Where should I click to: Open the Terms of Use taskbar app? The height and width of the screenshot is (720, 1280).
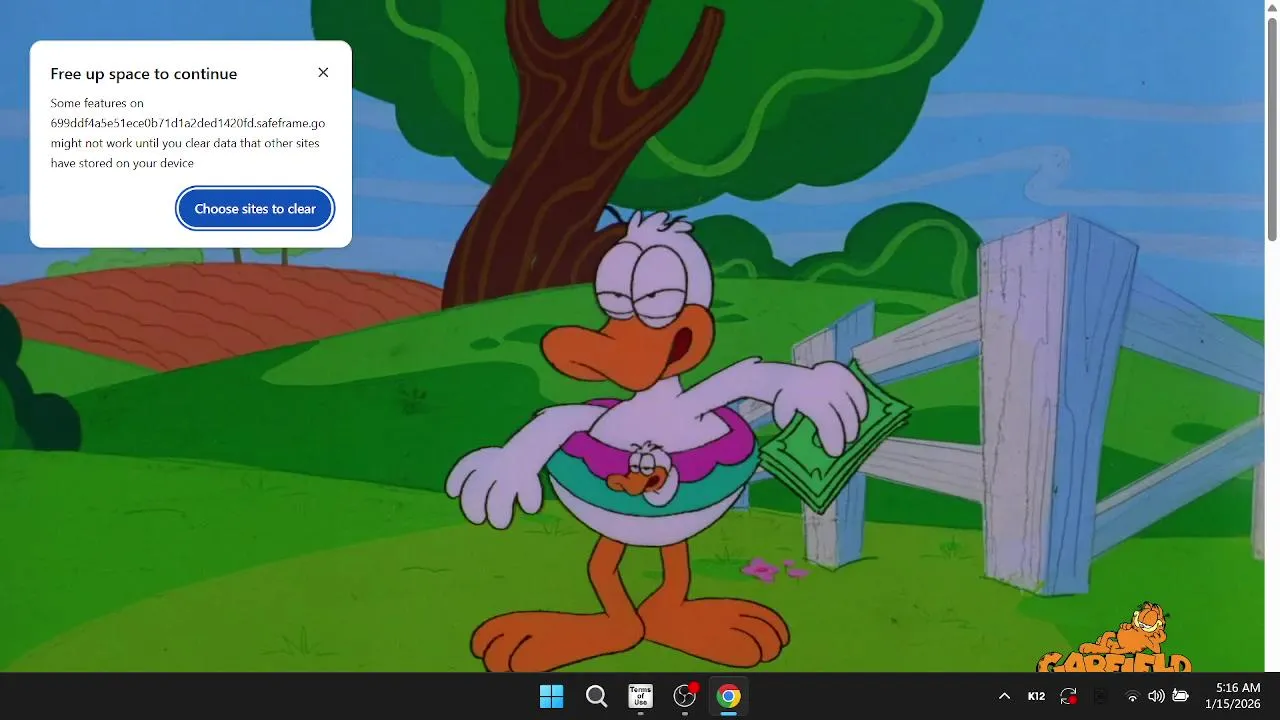pyautogui.click(x=640, y=696)
